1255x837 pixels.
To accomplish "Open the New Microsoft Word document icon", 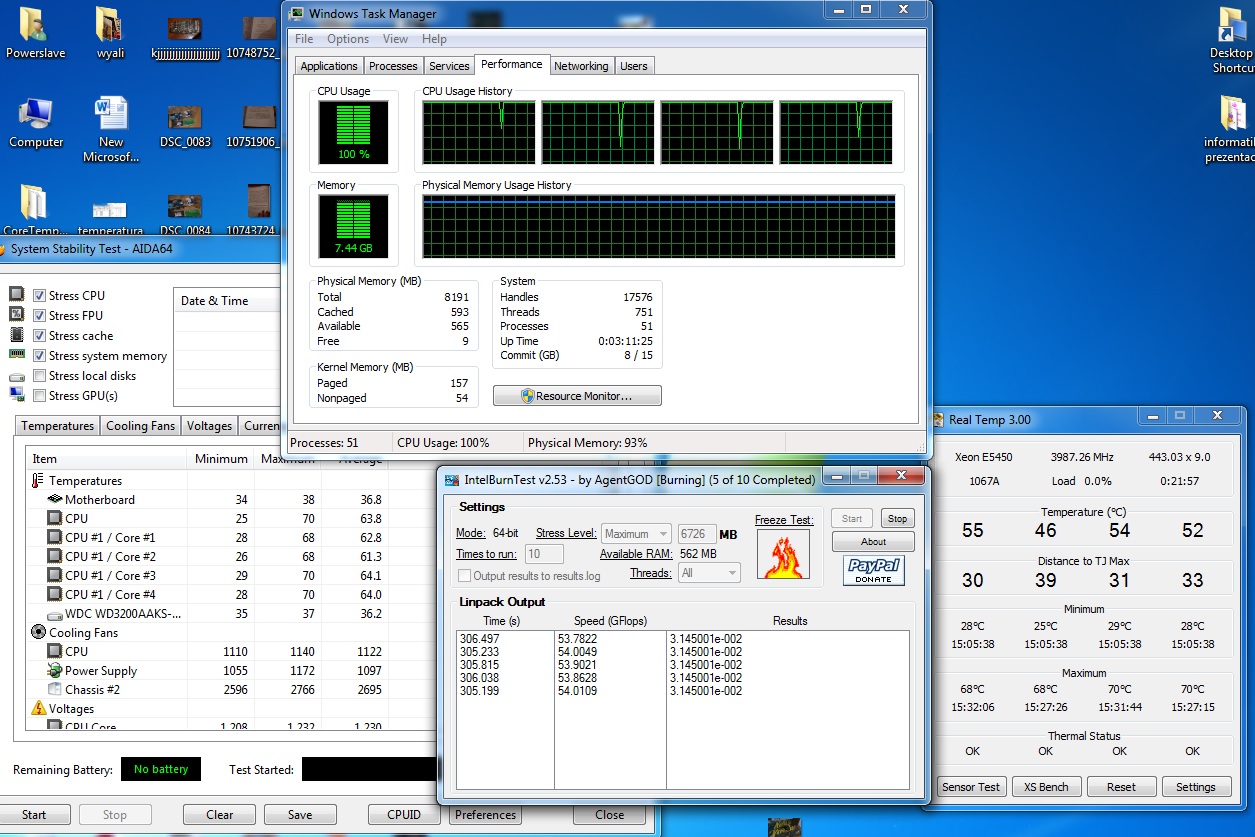I will click(110, 130).
